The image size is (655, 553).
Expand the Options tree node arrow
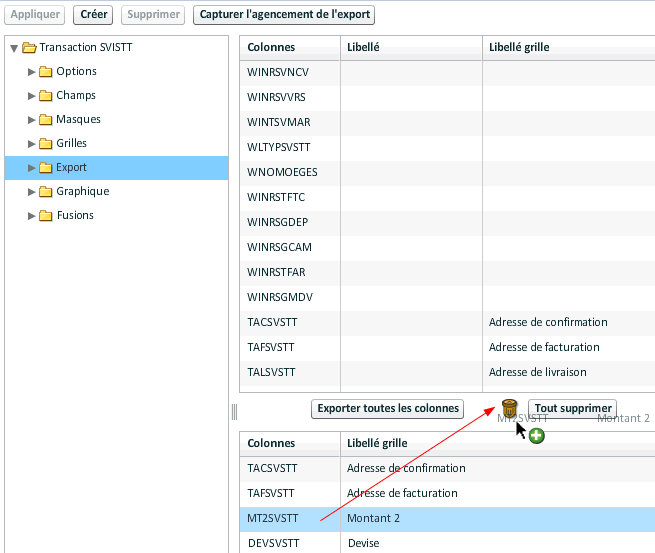pyautogui.click(x=32, y=72)
